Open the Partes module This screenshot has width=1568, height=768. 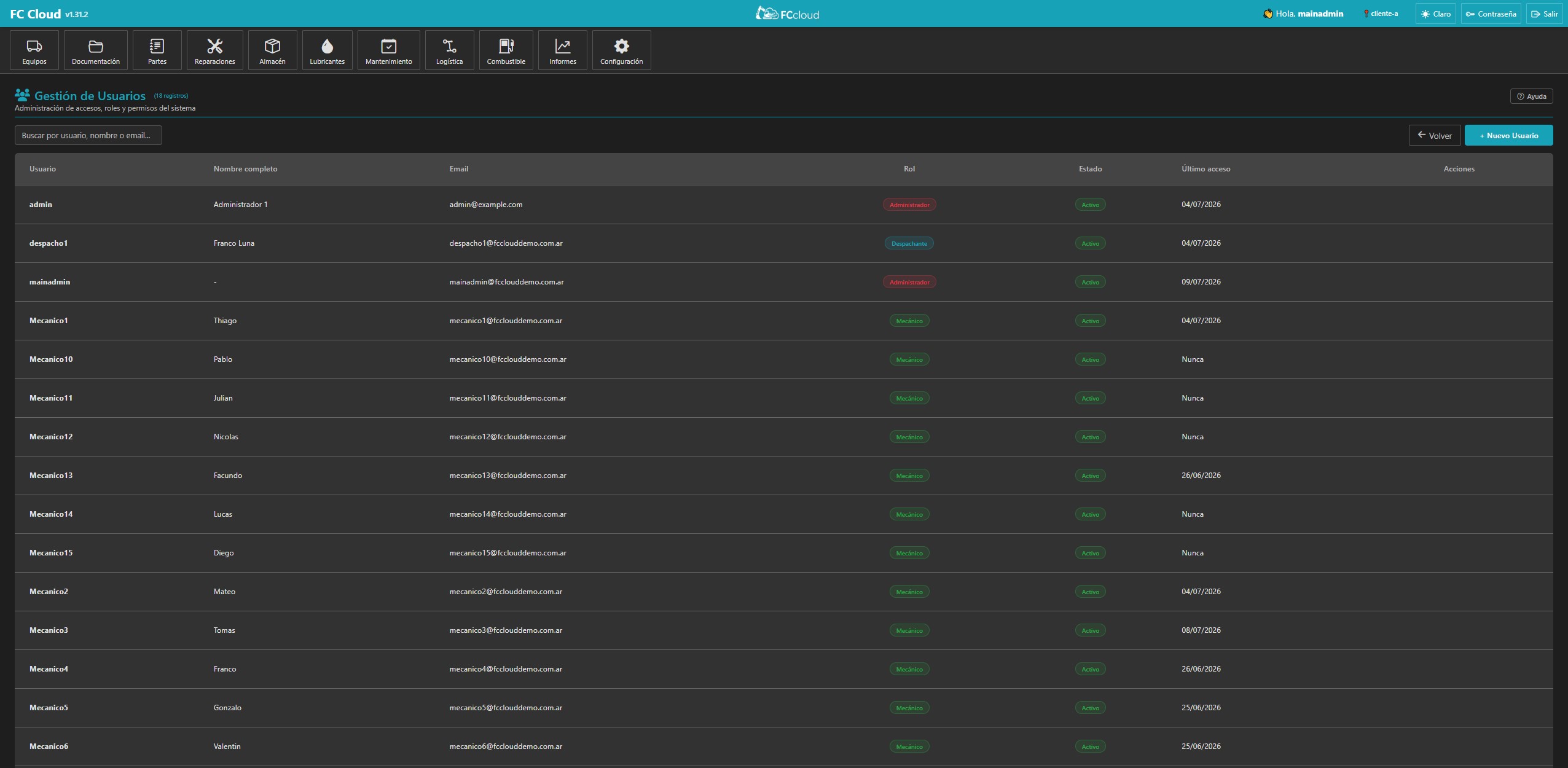click(157, 50)
